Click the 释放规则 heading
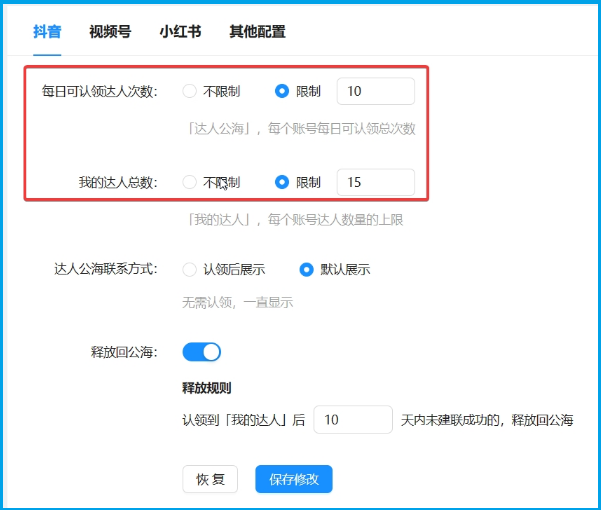The image size is (601, 510). click(207, 388)
